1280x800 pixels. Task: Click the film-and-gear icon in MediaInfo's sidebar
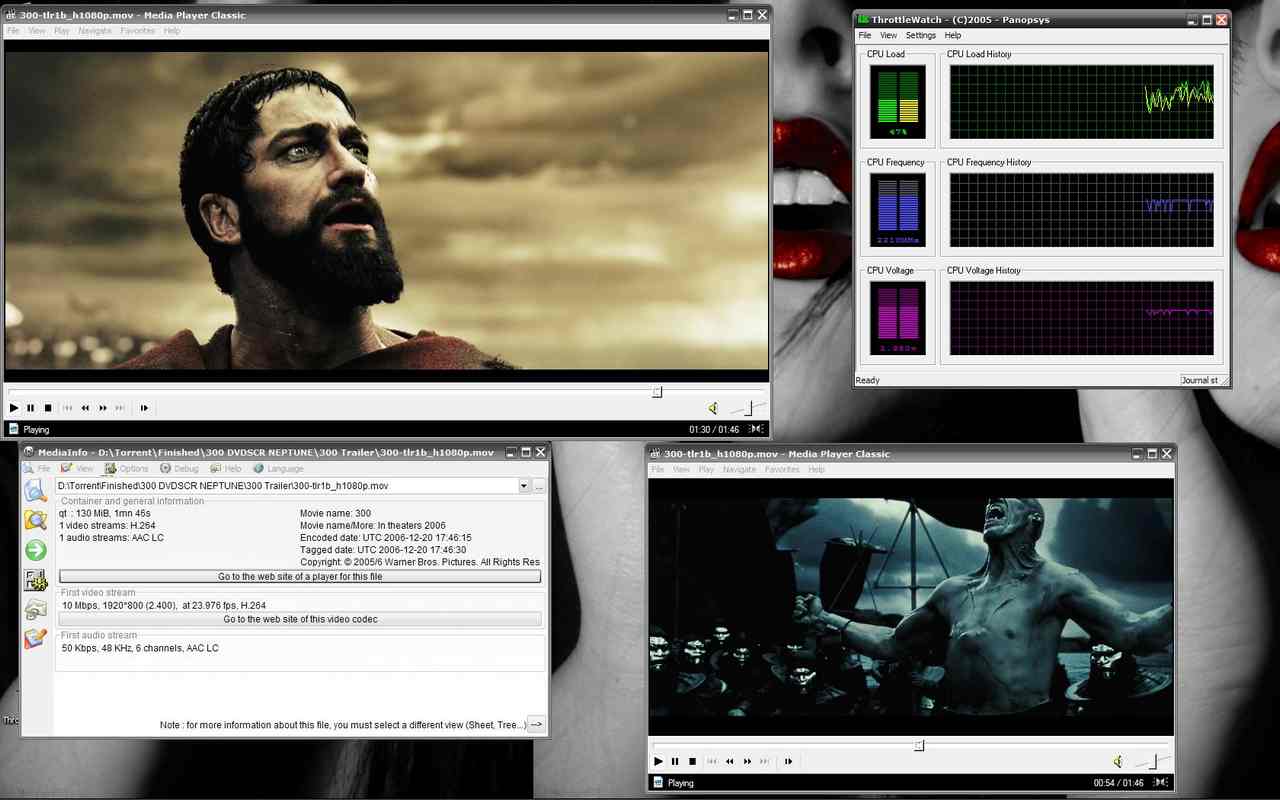[x=36, y=580]
